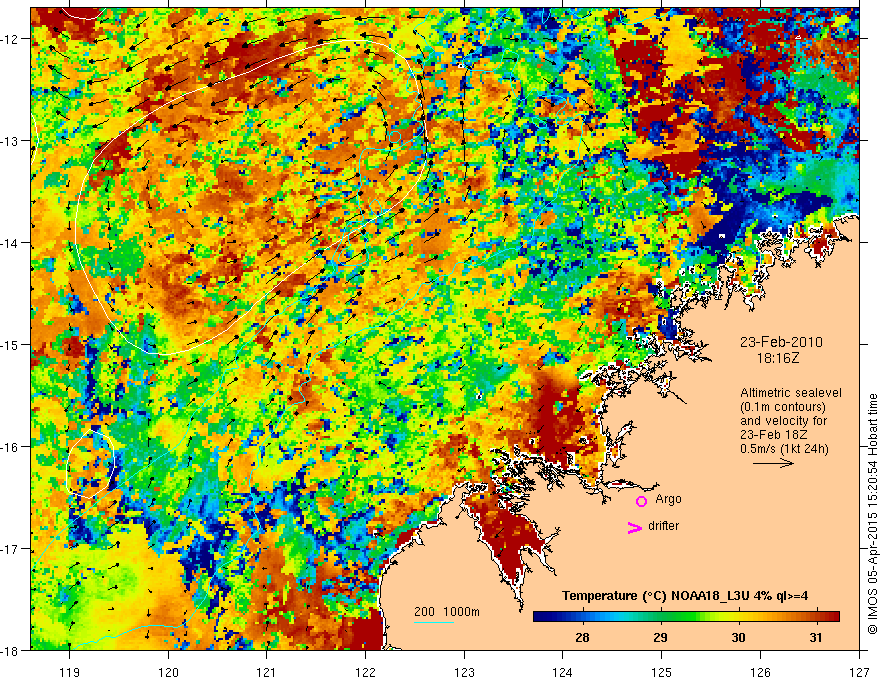The image size is (880, 680).
Task: Click the longitude axis label 120
Action: pos(168,672)
